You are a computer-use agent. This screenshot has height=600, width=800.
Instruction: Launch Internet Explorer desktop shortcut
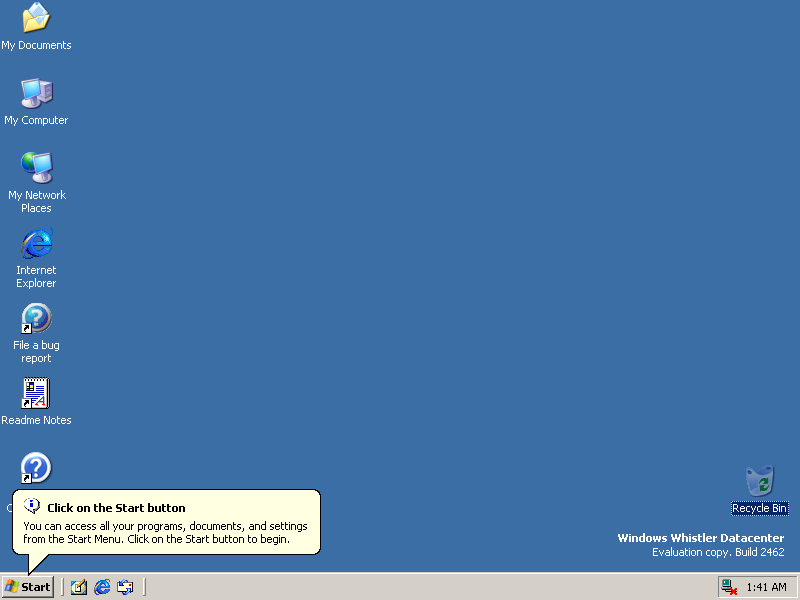[36, 244]
